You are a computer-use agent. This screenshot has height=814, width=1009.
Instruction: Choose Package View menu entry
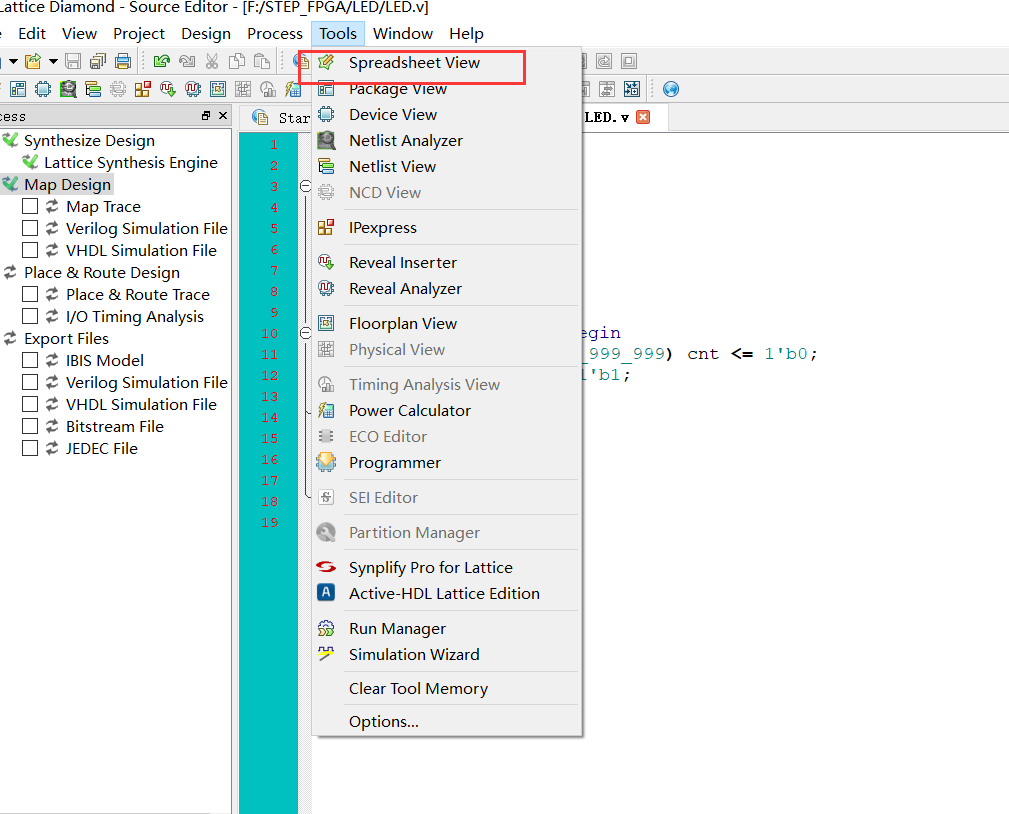(x=447, y=89)
